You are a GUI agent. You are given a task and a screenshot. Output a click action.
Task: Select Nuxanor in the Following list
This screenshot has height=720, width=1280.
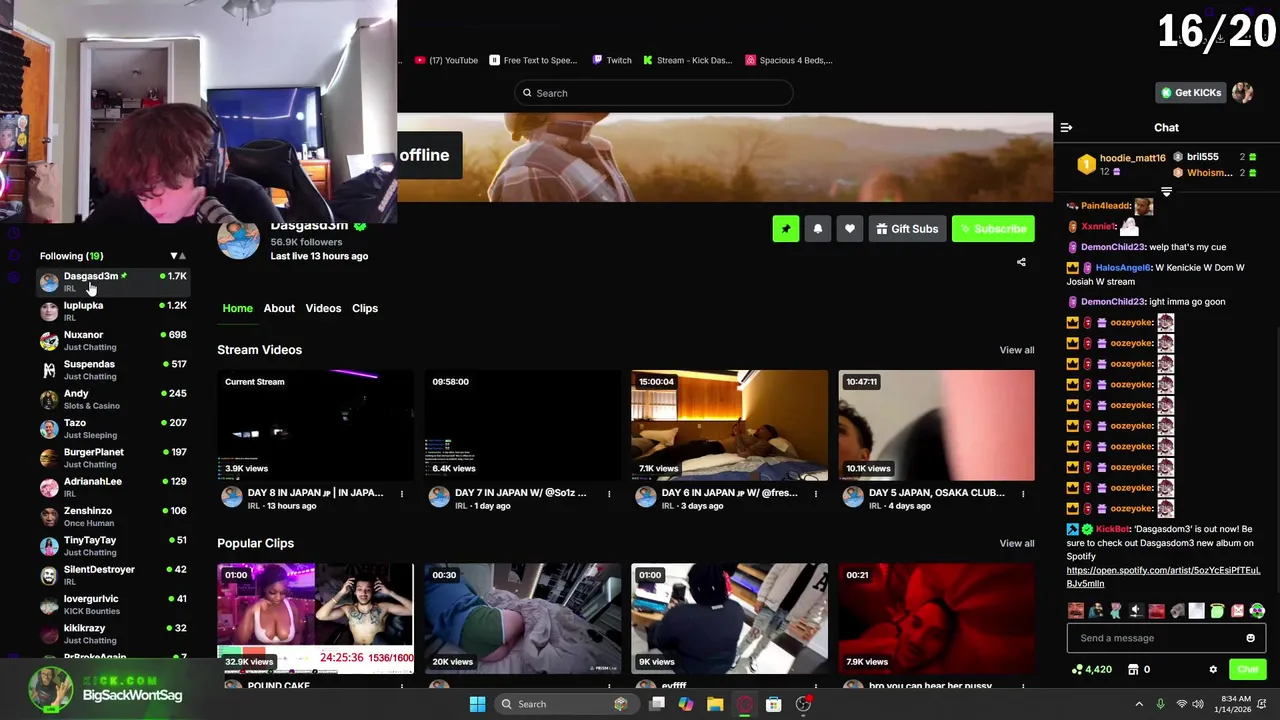(x=113, y=340)
